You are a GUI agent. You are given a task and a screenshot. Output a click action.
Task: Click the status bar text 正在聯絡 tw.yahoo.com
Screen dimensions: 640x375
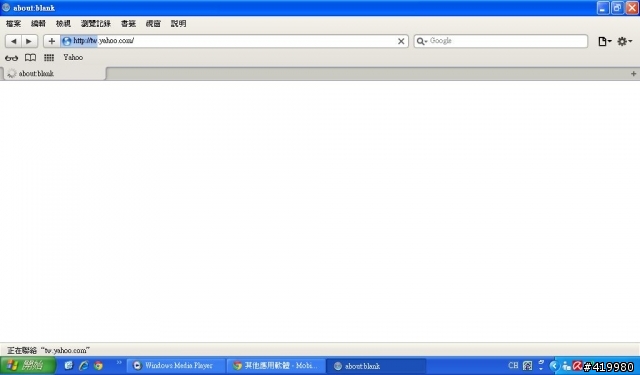point(49,350)
